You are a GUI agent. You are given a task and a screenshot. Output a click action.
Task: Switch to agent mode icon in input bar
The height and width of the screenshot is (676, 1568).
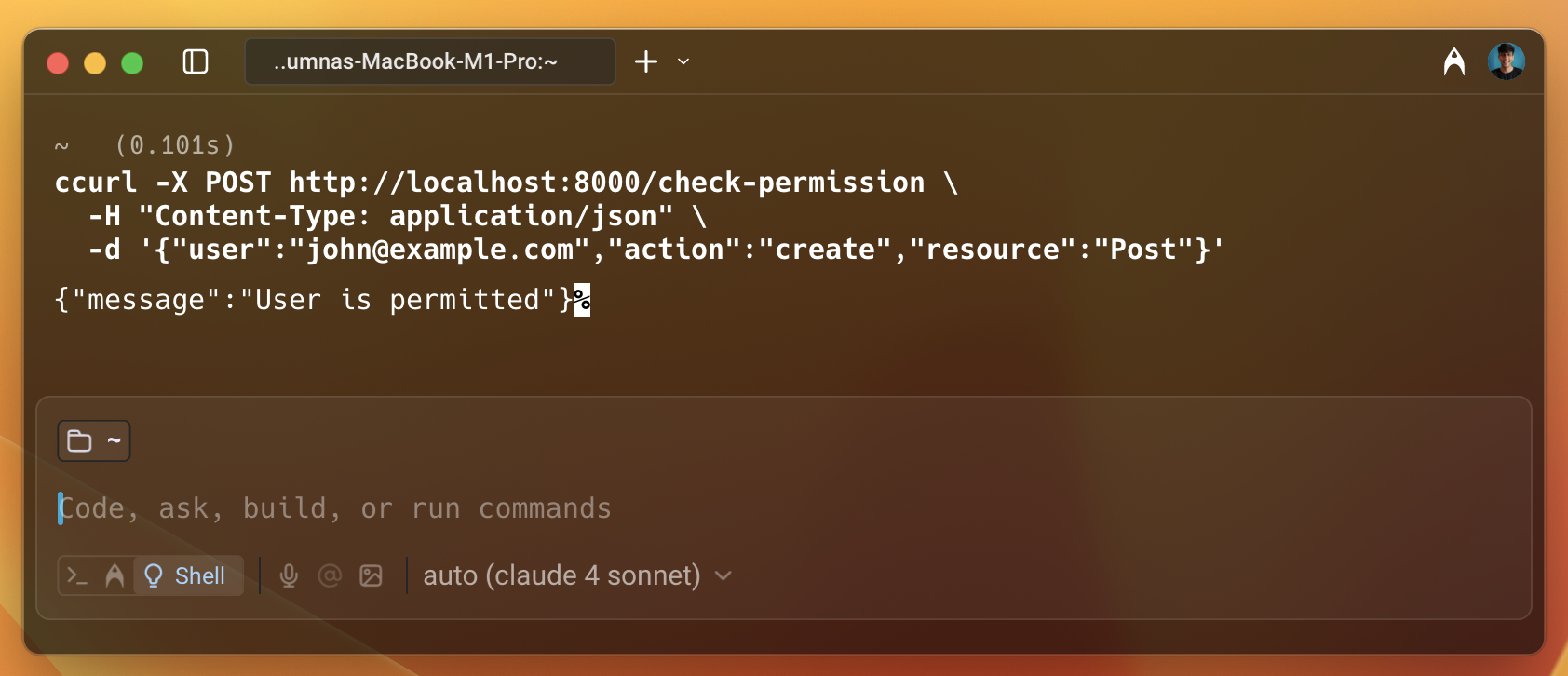[115, 576]
